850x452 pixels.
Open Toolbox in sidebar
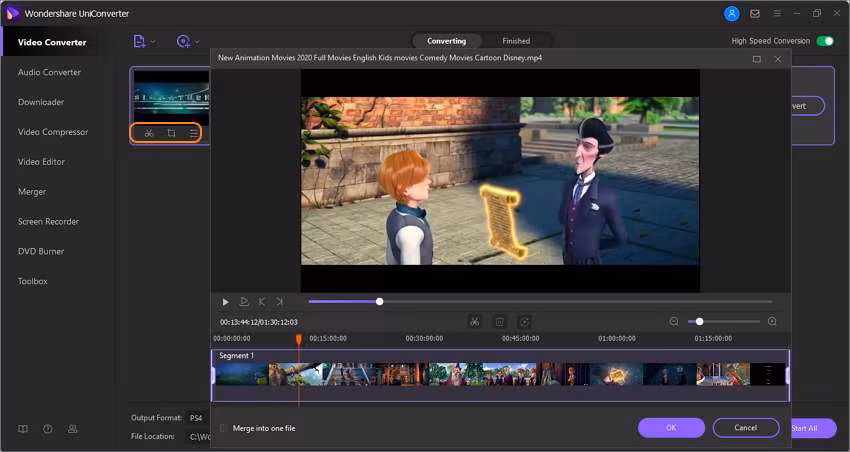point(33,281)
